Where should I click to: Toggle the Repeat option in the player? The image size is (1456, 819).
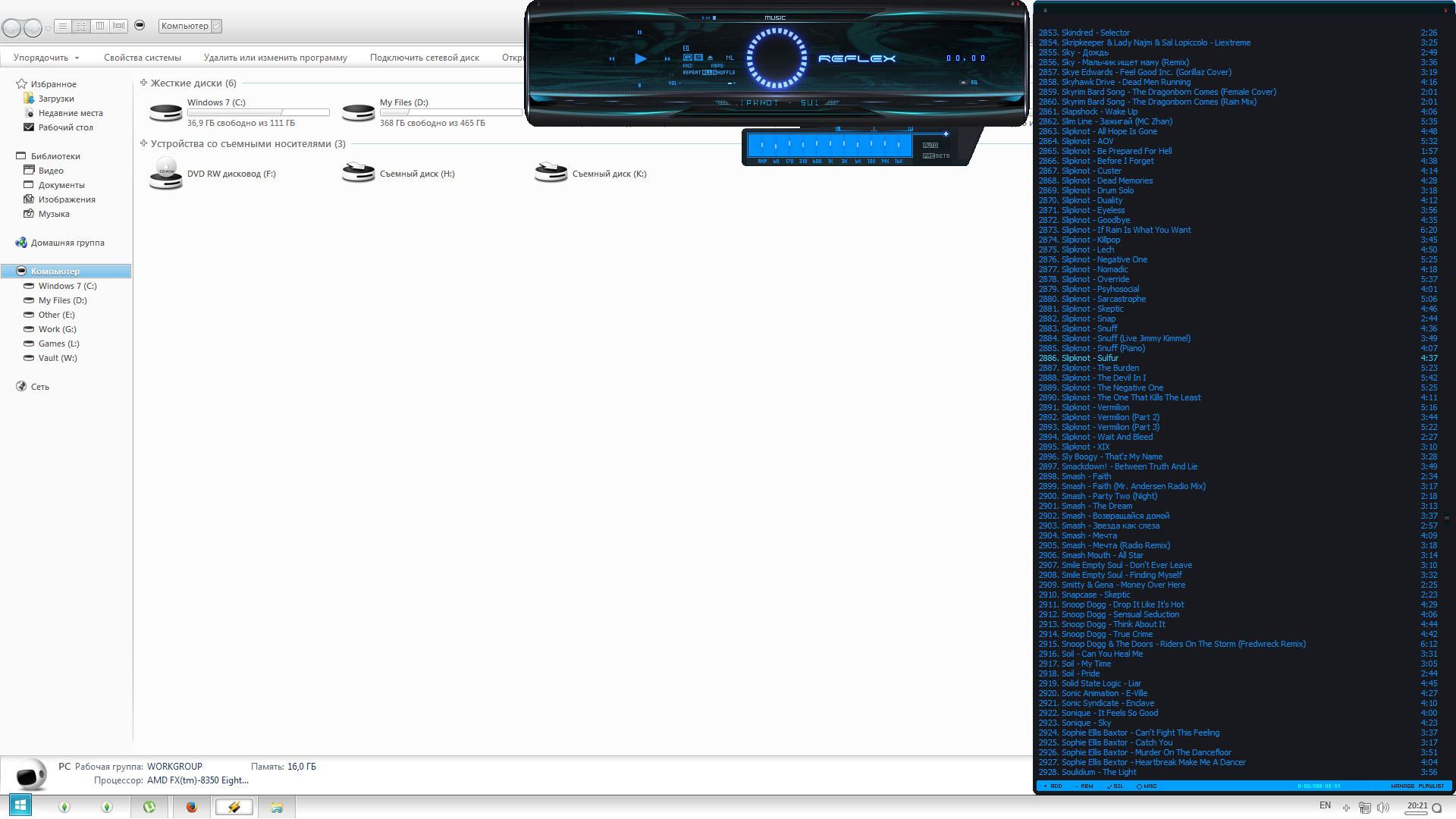692,73
